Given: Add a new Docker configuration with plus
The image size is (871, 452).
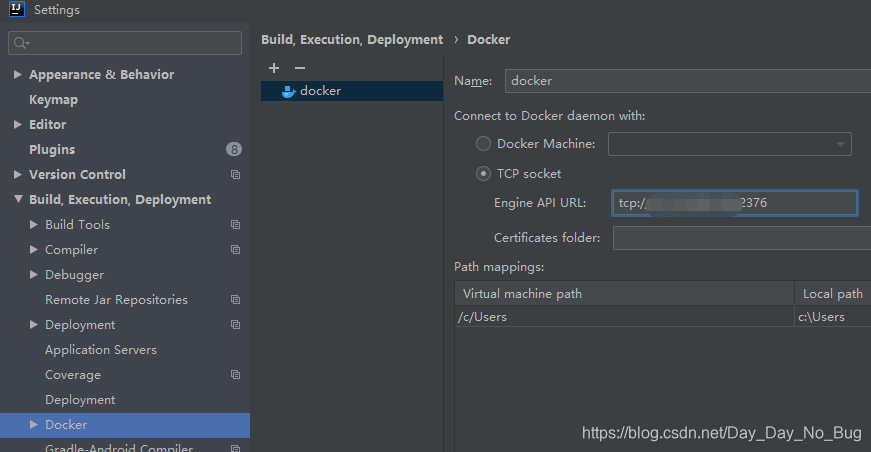Looking at the screenshot, I should click(274, 68).
